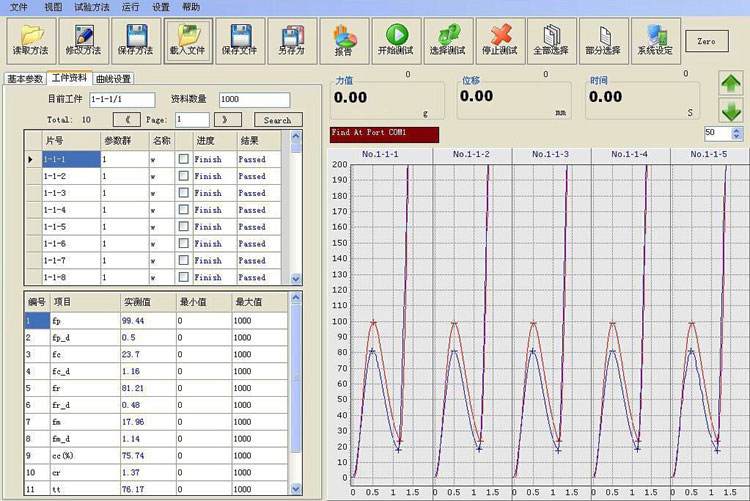Click the 载入文件 (Load File) toolbar icon
Viewport: 750px width, 501px height.
coord(188,40)
